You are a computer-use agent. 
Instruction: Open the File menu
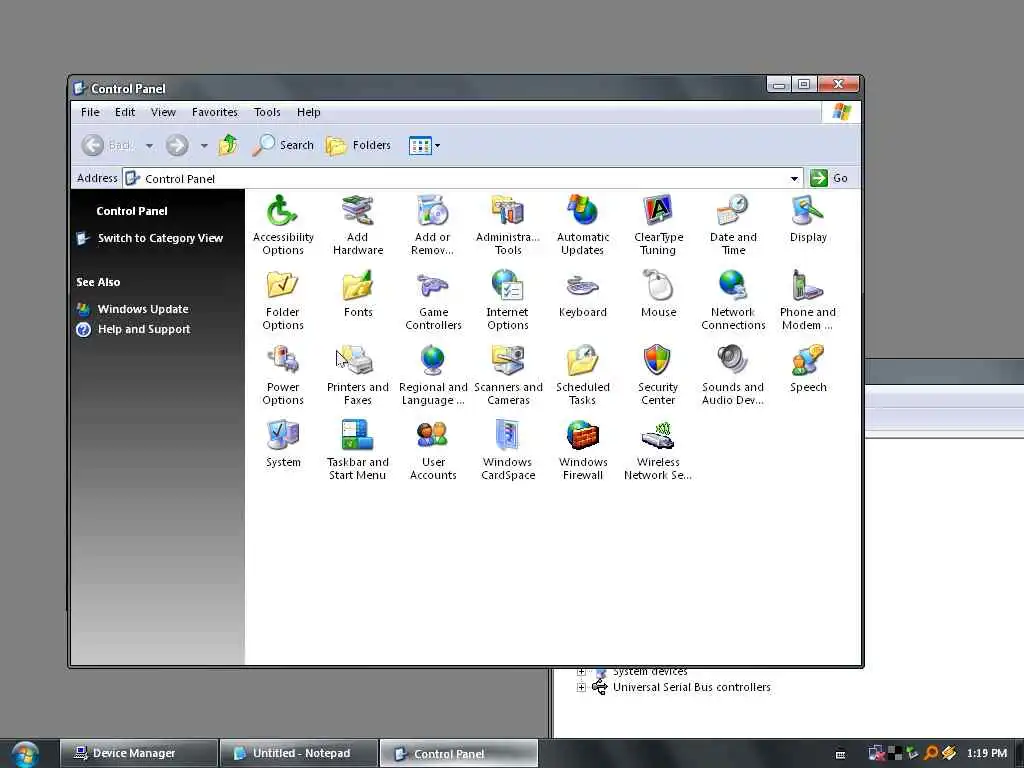(90, 112)
